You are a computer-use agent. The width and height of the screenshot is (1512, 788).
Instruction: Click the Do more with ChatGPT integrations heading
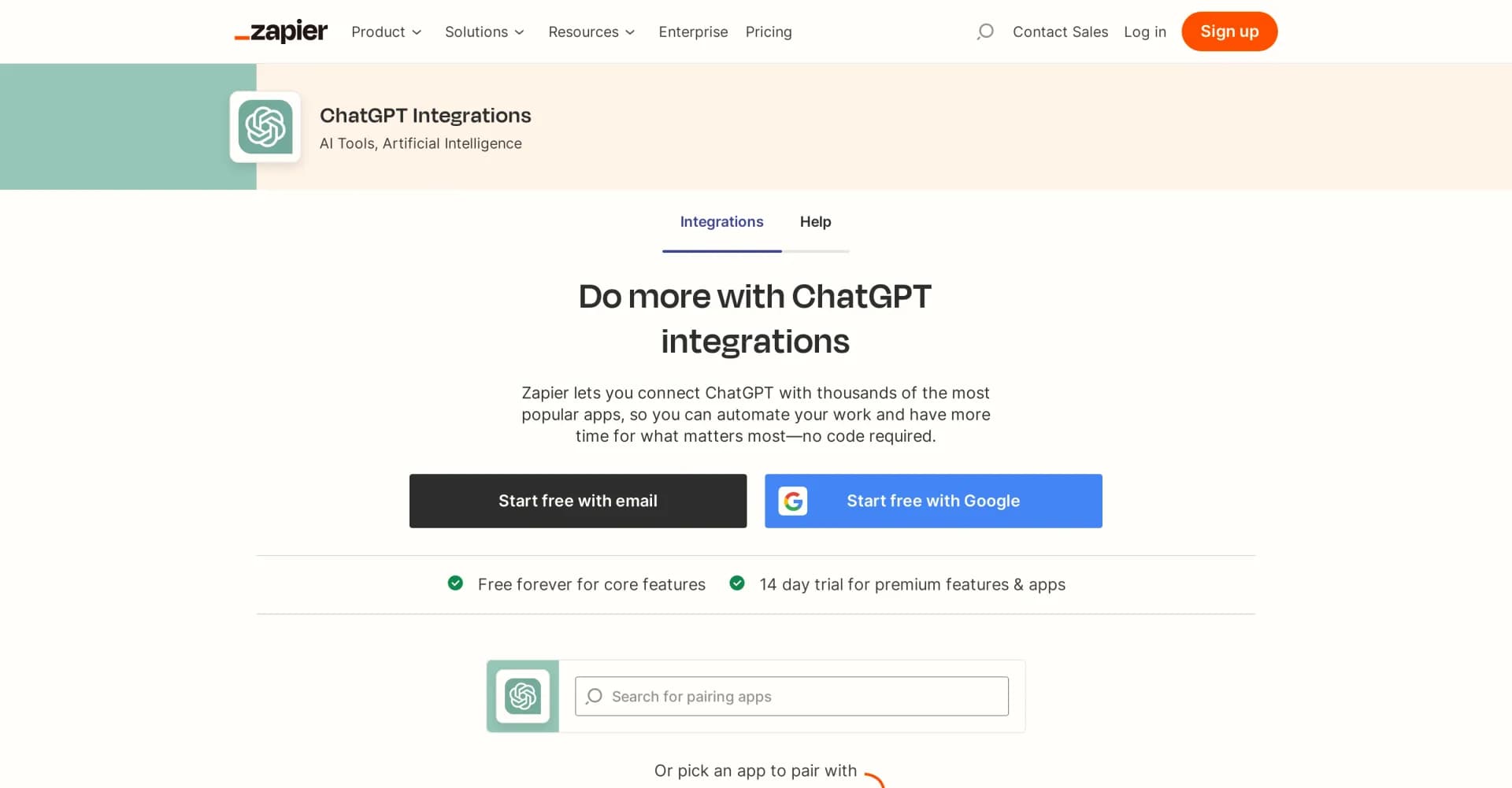[755, 319]
